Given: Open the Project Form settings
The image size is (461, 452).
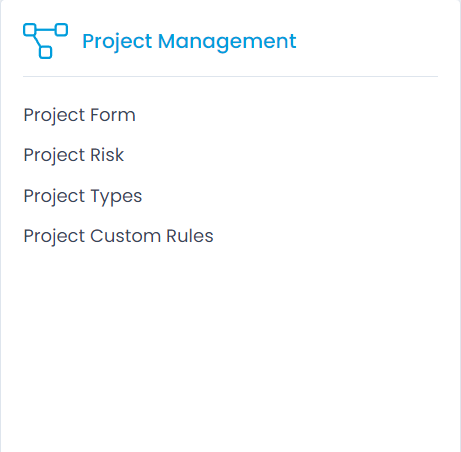Looking at the screenshot, I should [79, 116].
